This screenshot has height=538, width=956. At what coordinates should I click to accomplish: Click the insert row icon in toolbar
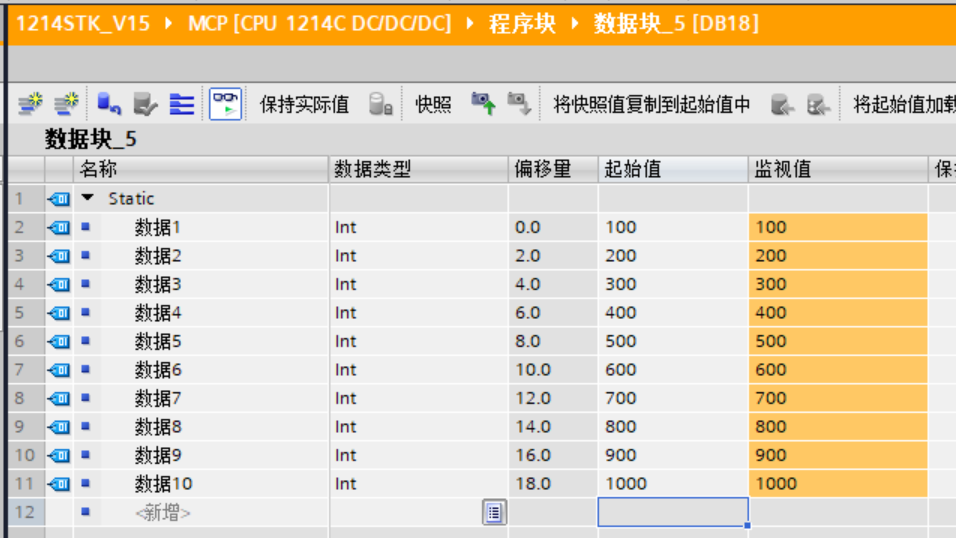point(31,104)
